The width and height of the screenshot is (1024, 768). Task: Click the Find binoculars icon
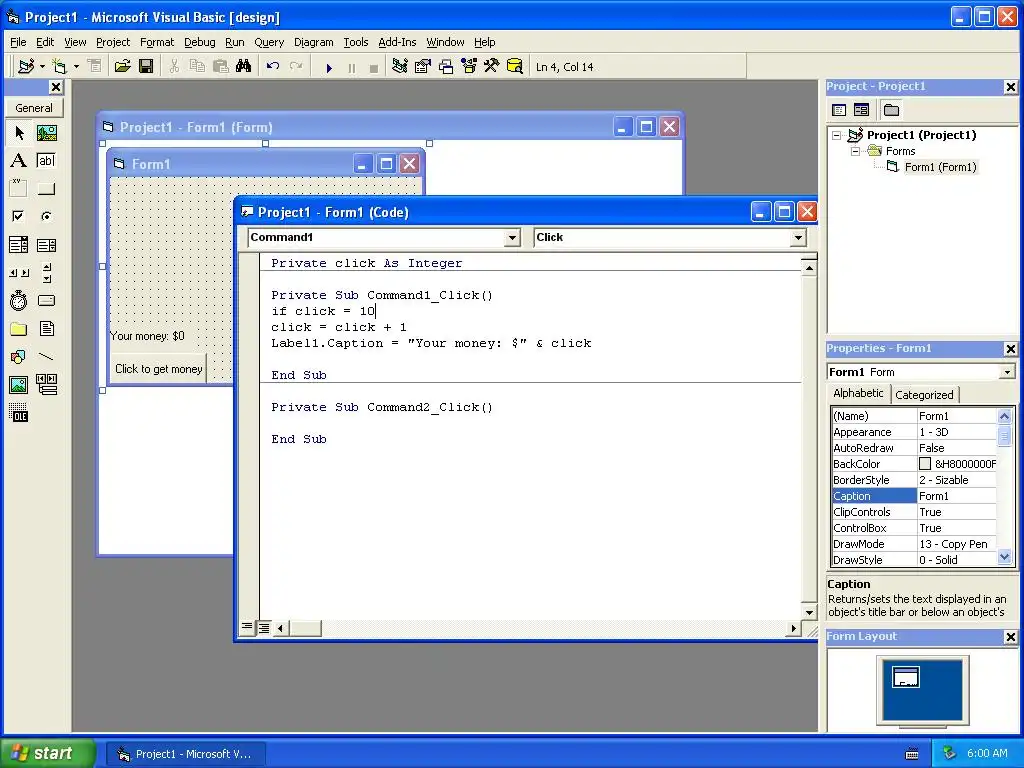pos(244,66)
